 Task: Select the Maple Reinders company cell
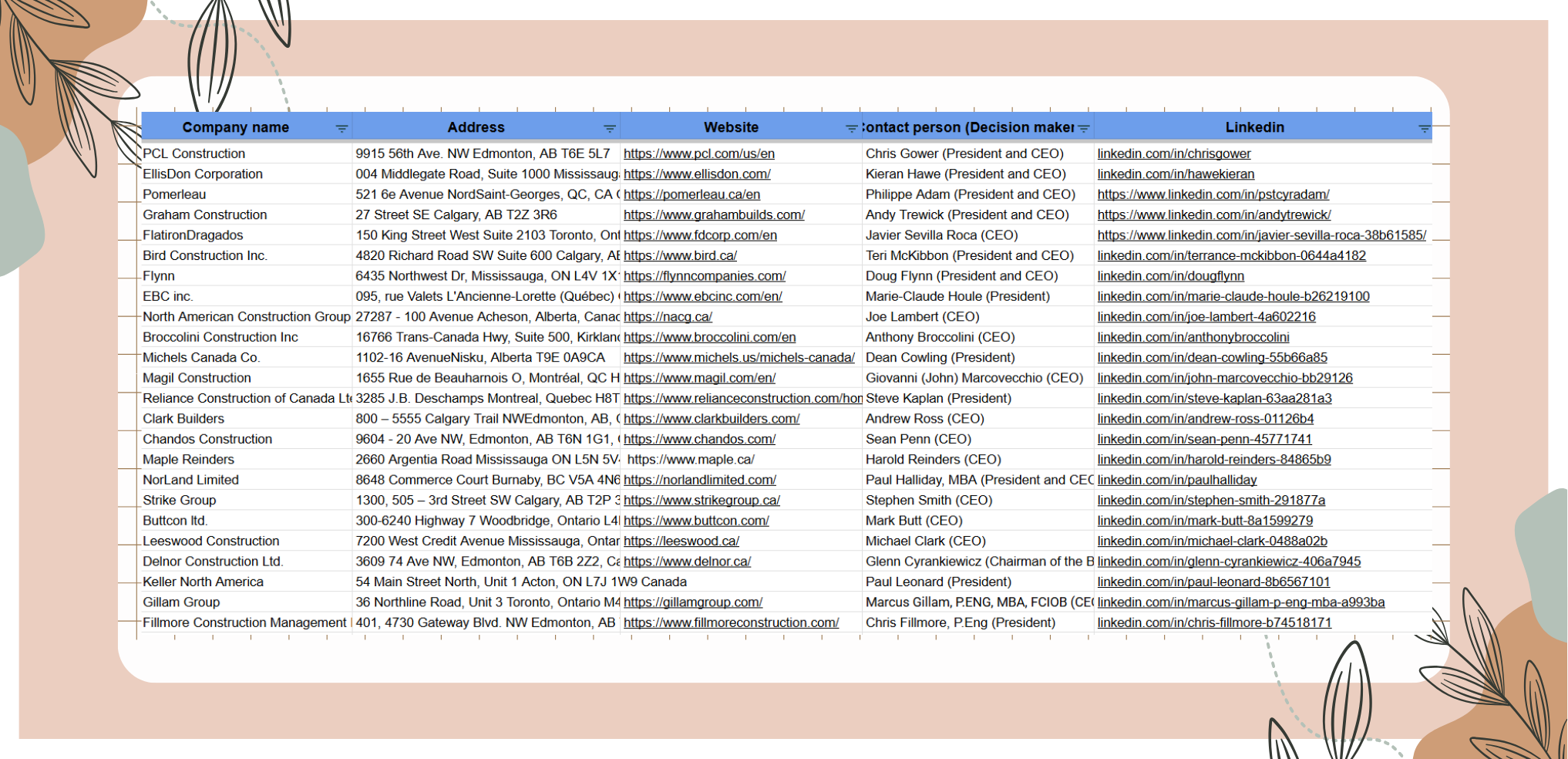[x=246, y=460]
